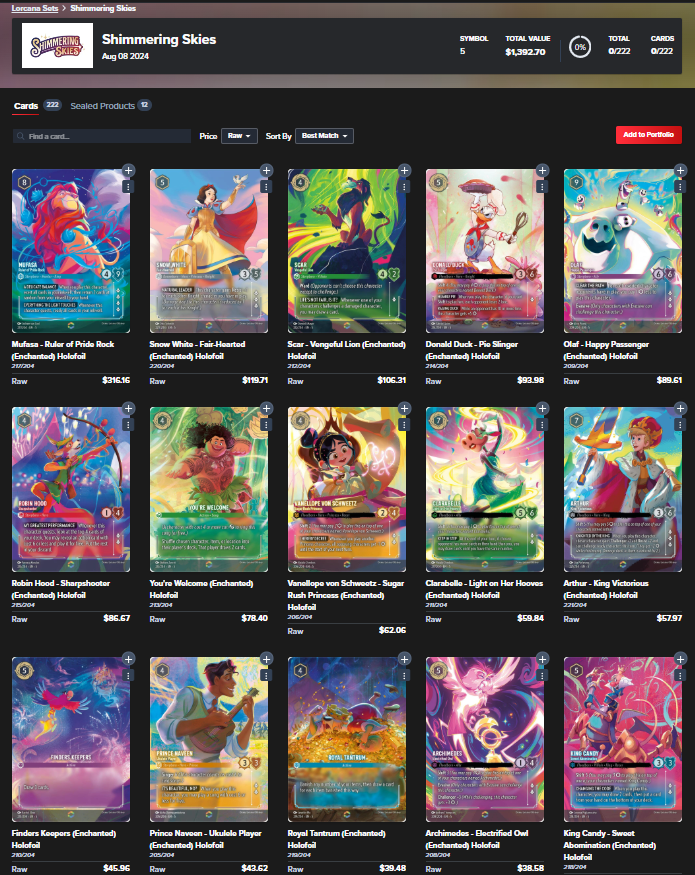Open Olaf - Happy Passenger title link
Image resolution: width=695 pixels, height=875 pixels.
(x=606, y=350)
